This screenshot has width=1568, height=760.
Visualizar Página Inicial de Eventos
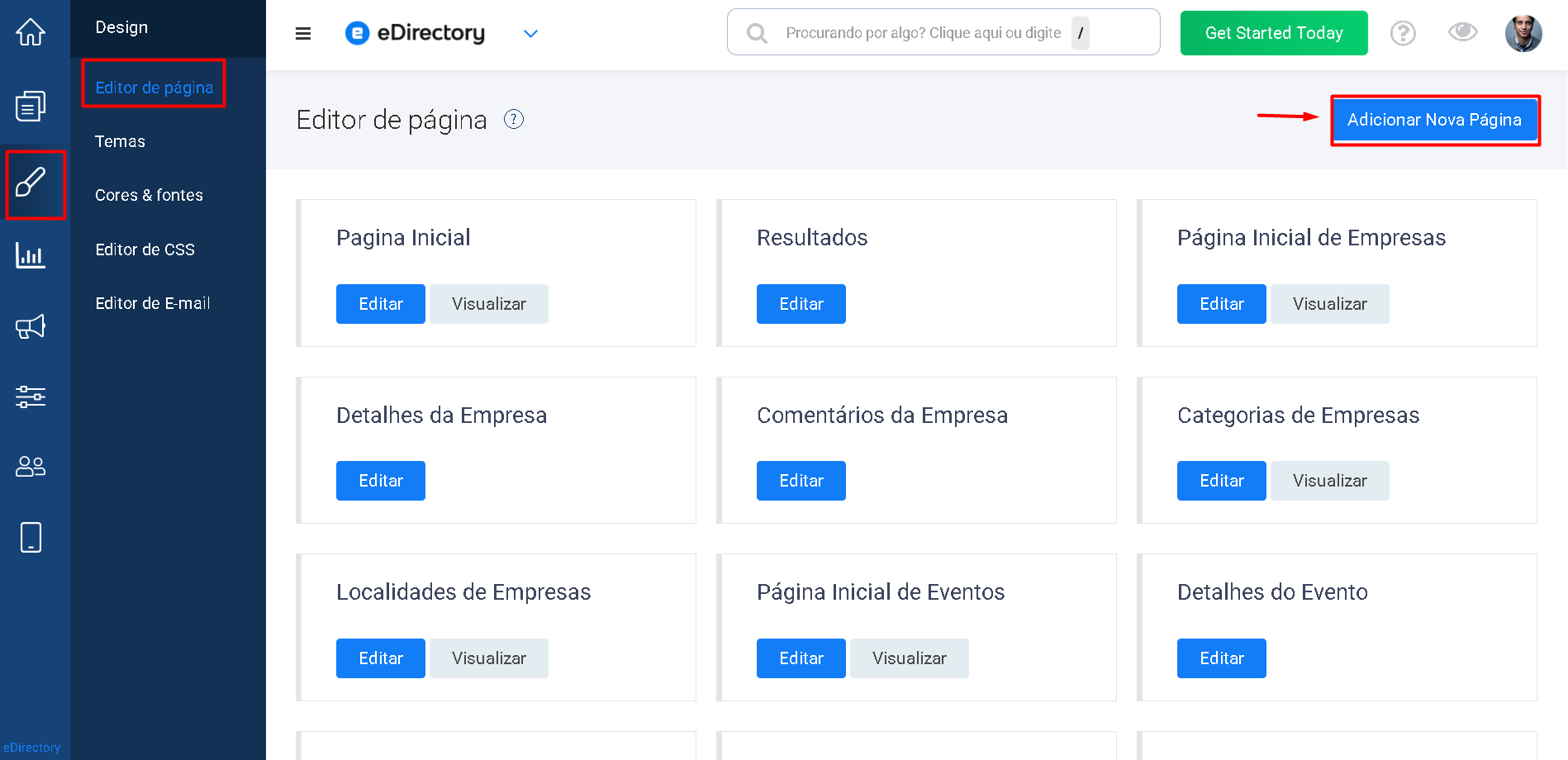pyautogui.click(x=910, y=658)
